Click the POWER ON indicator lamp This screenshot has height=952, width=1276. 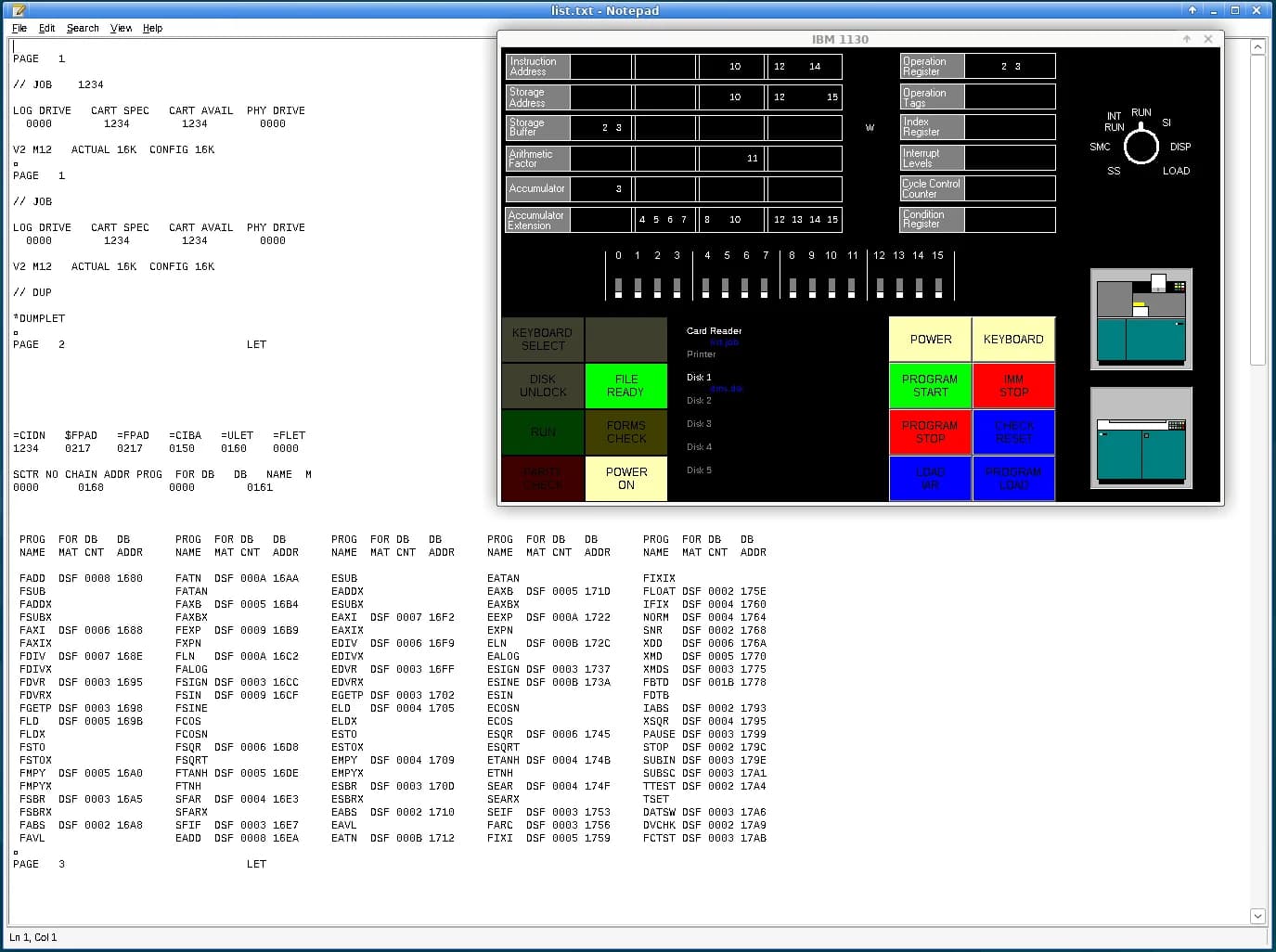pos(626,479)
